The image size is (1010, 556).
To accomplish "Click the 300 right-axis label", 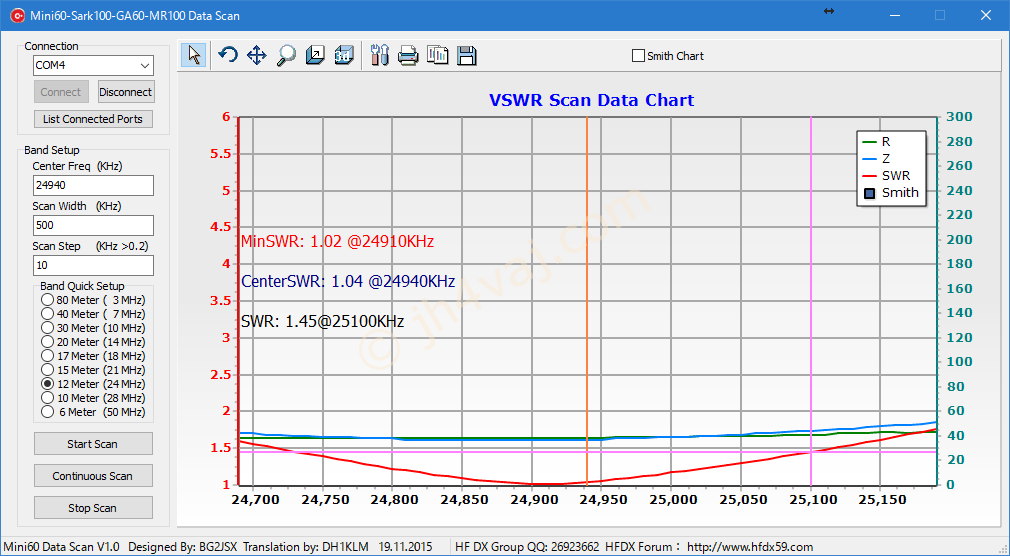I will coord(959,117).
